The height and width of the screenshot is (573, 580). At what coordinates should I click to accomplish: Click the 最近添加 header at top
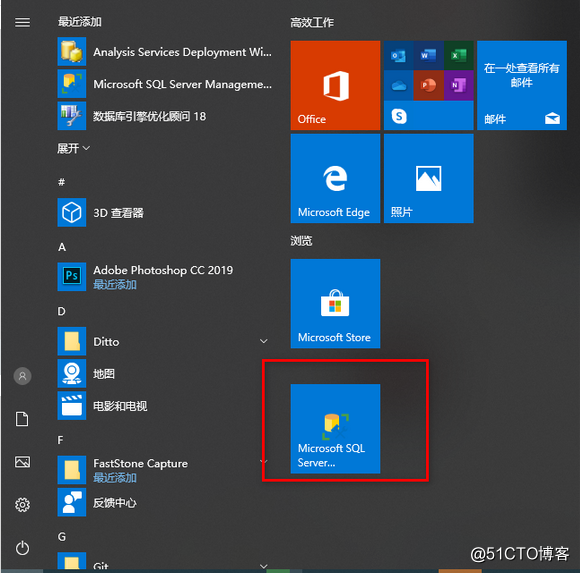(x=80, y=22)
